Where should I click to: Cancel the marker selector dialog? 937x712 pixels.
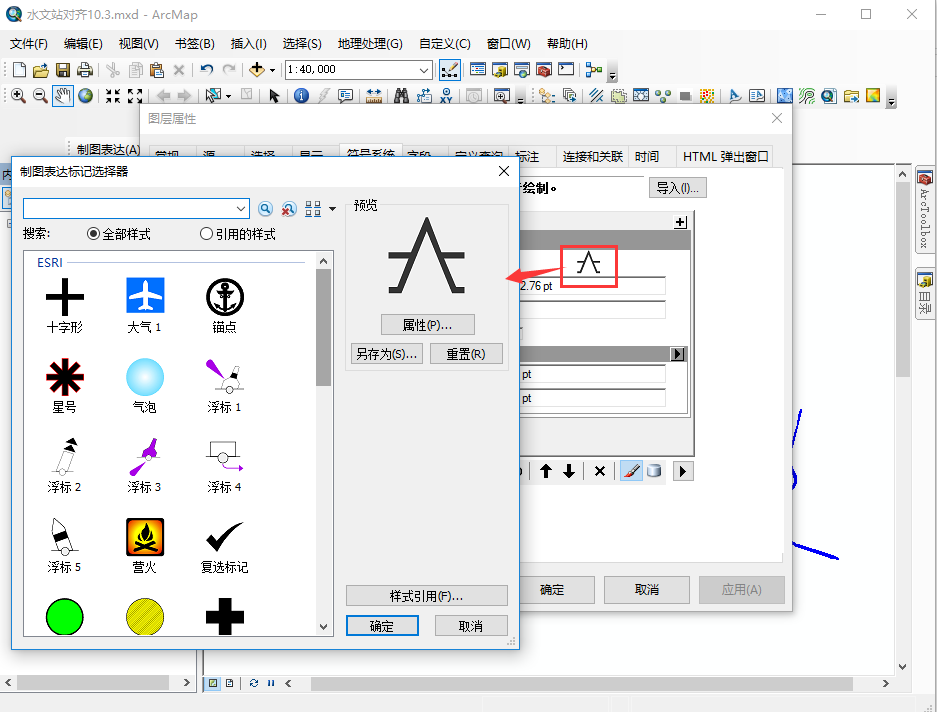tap(471, 626)
